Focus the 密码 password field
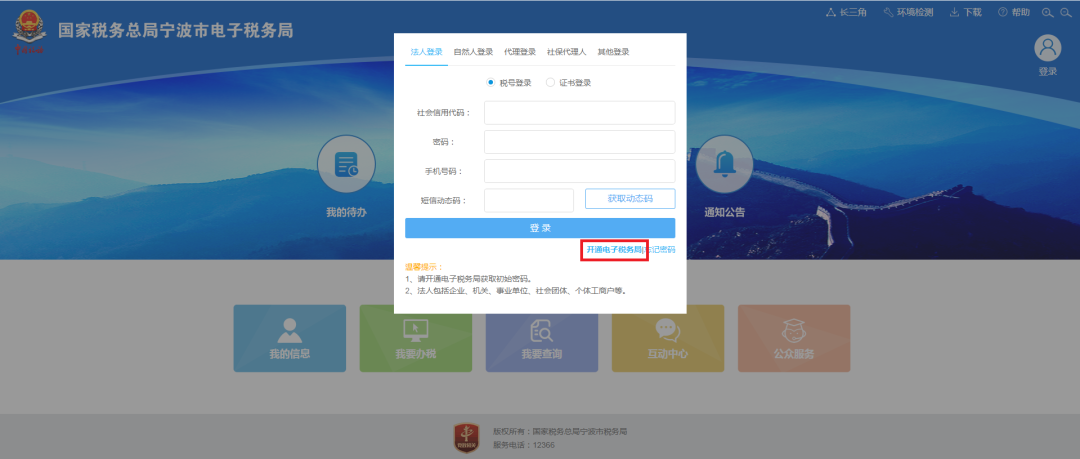 (x=579, y=142)
